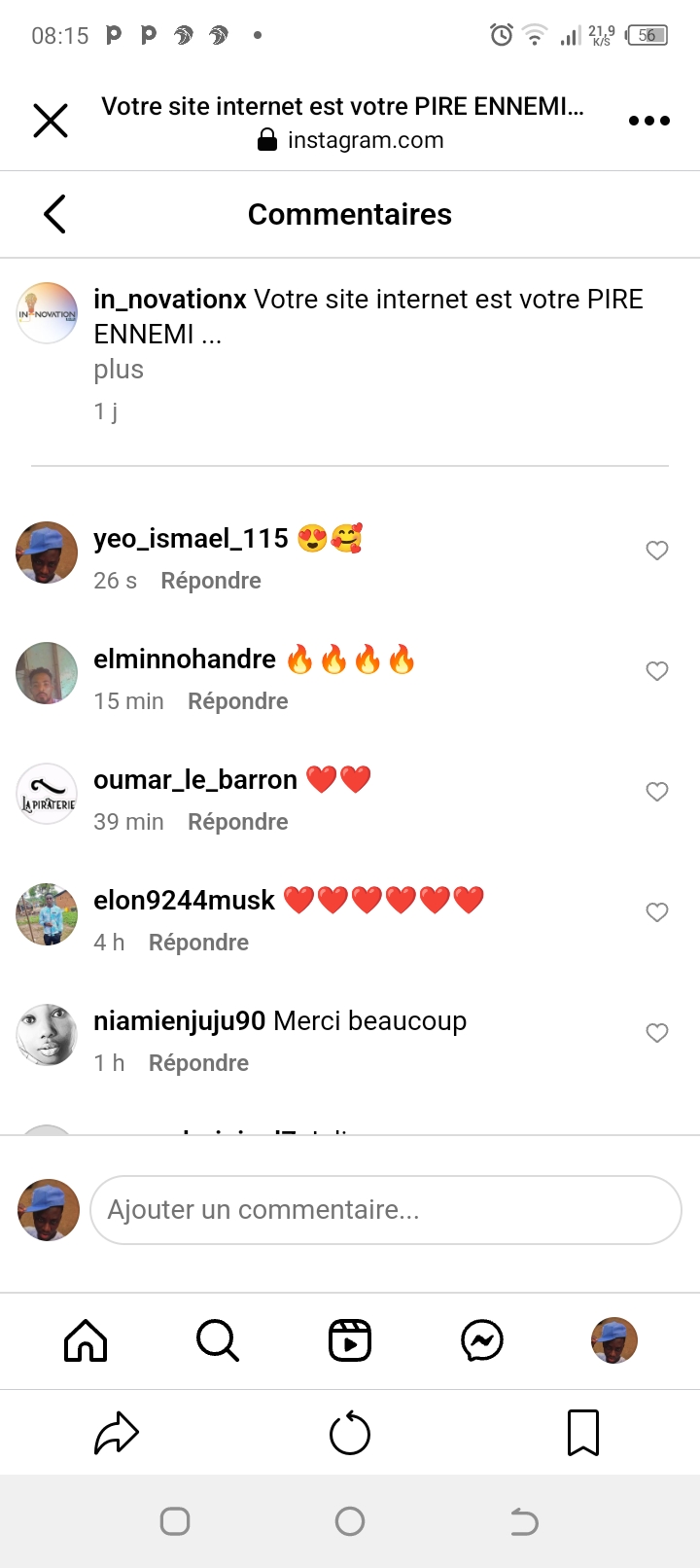The width and height of the screenshot is (700, 1568).
Task: Tap the share arrow icon
Action: point(117,1433)
